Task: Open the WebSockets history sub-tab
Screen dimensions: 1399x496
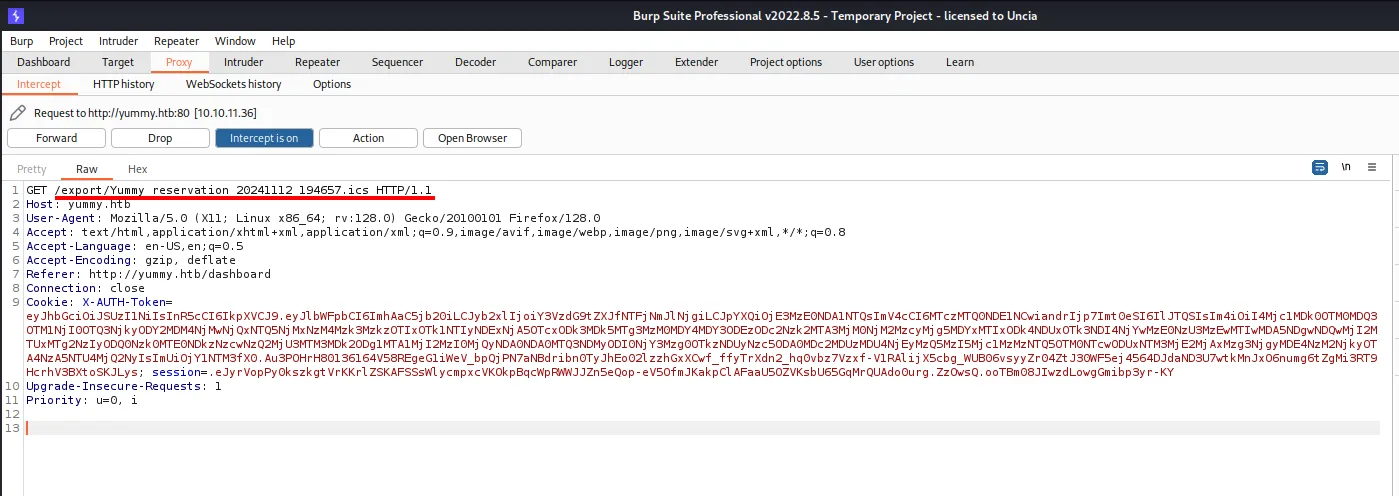Action: (x=234, y=84)
